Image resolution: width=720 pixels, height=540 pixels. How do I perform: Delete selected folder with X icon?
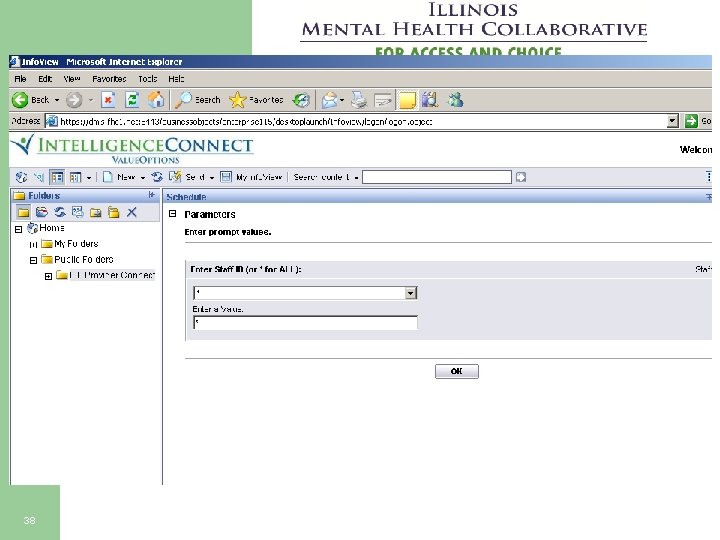[x=132, y=212]
